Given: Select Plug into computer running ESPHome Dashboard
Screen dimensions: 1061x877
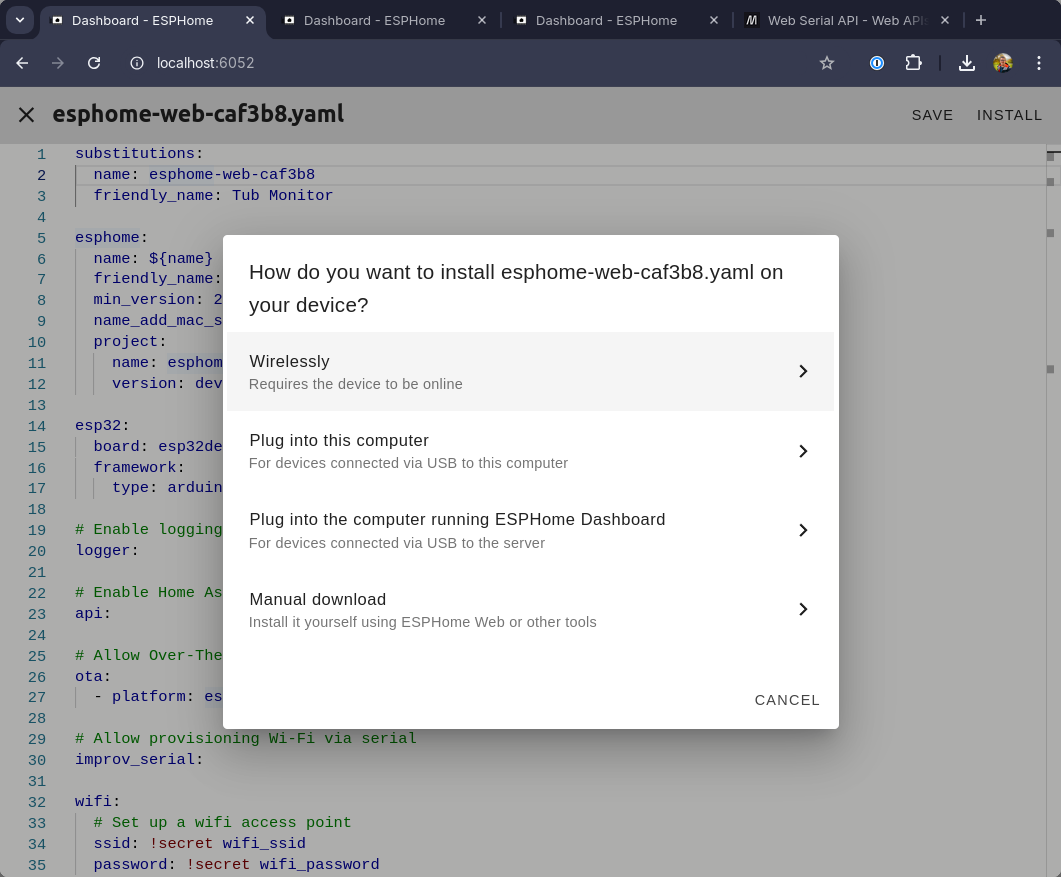Looking at the screenshot, I should tap(530, 530).
